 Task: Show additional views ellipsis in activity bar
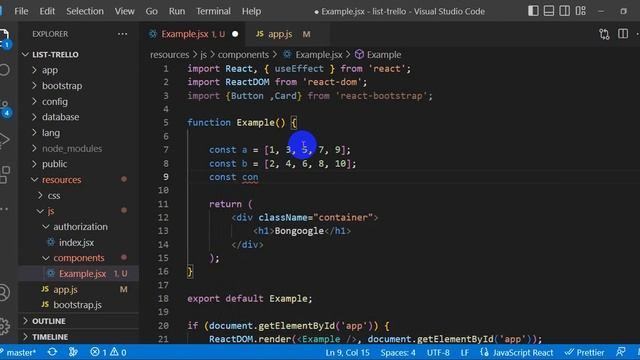4,209
